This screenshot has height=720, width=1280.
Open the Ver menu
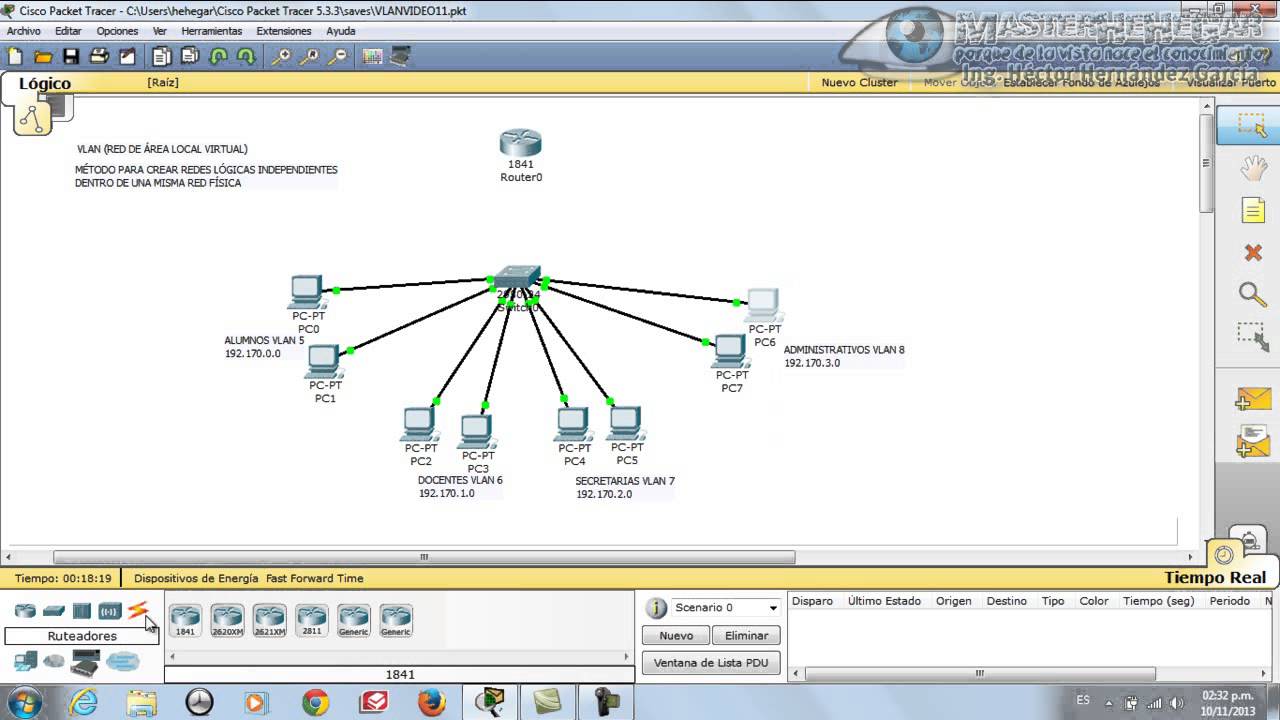tap(160, 31)
